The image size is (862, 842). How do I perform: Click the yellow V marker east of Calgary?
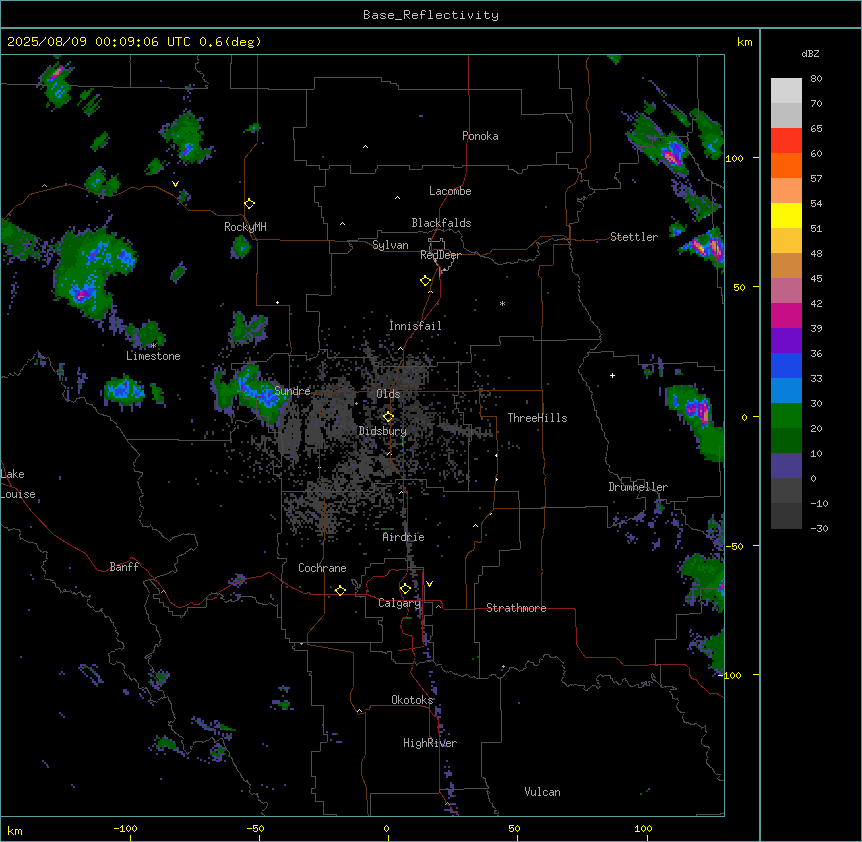tap(429, 584)
